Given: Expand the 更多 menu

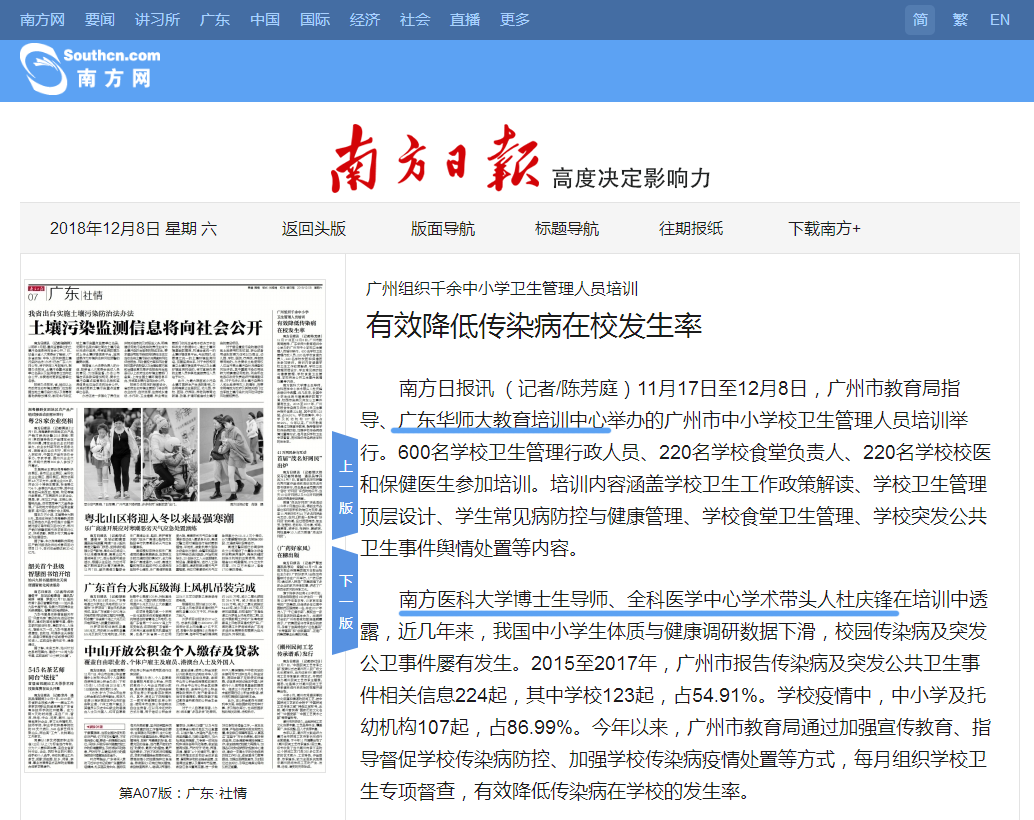Looking at the screenshot, I should pos(515,20).
